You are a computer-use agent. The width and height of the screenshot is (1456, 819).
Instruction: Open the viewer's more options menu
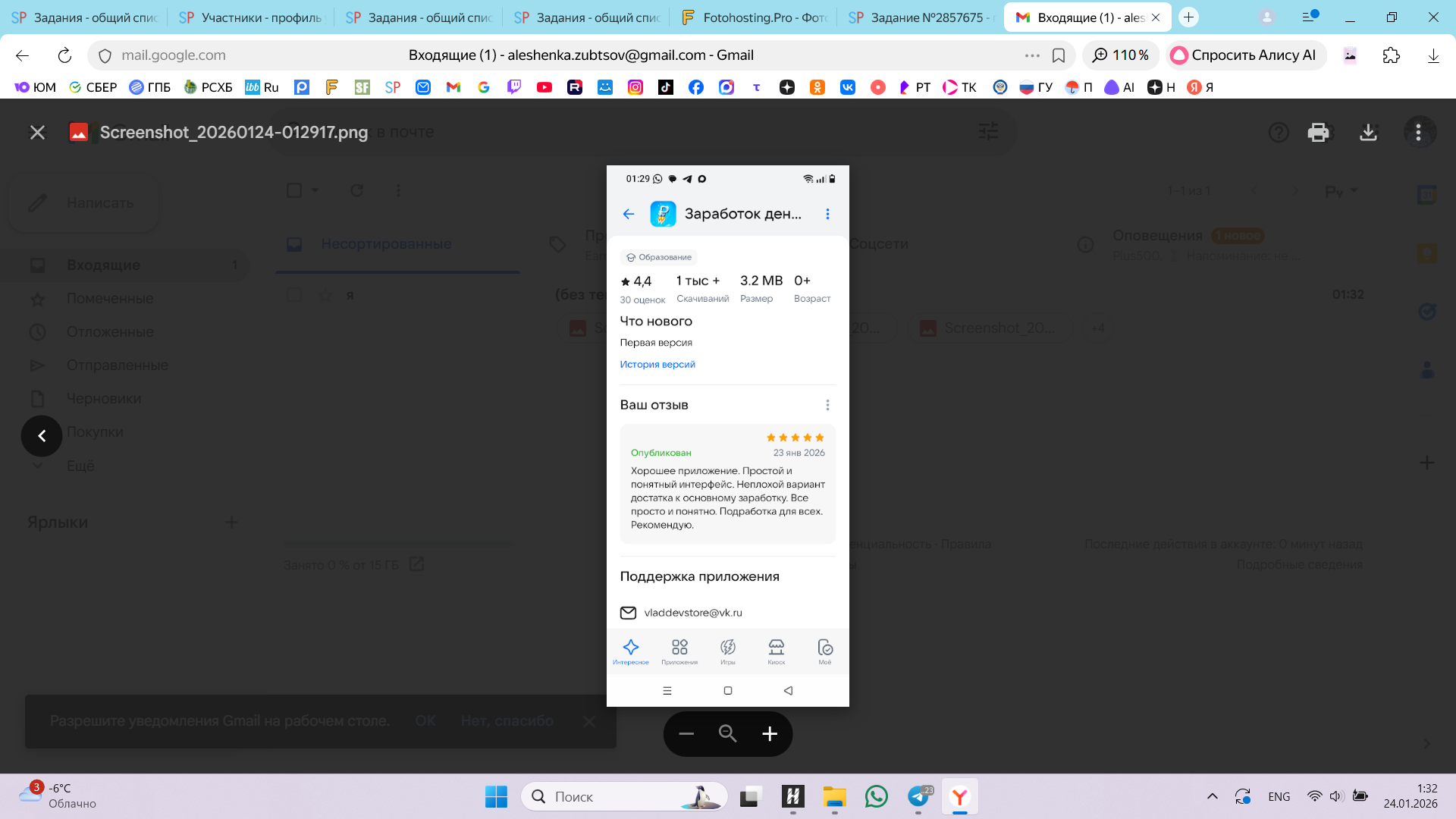[x=1418, y=133]
